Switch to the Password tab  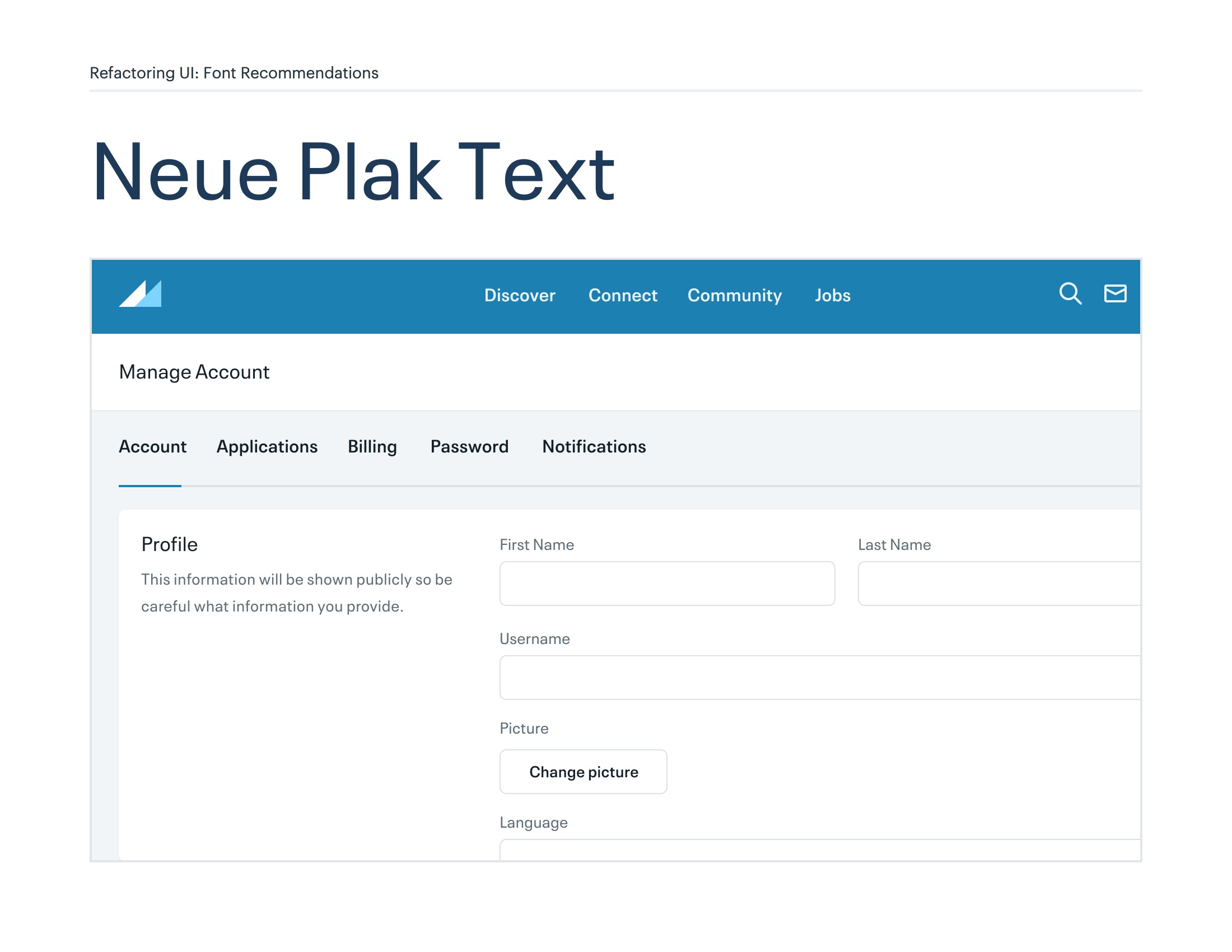click(x=469, y=447)
